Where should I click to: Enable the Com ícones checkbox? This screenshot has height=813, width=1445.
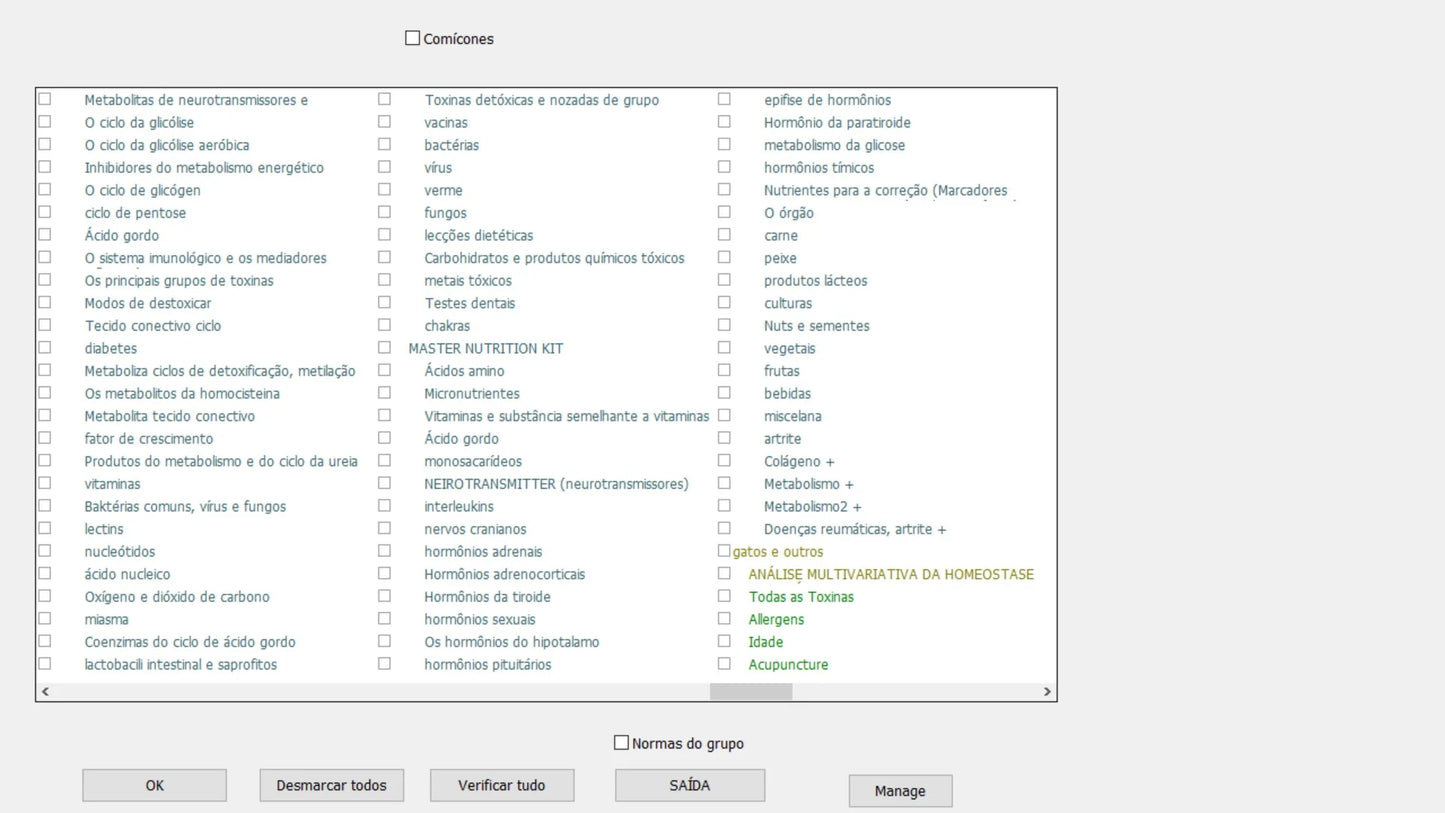click(412, 38)
